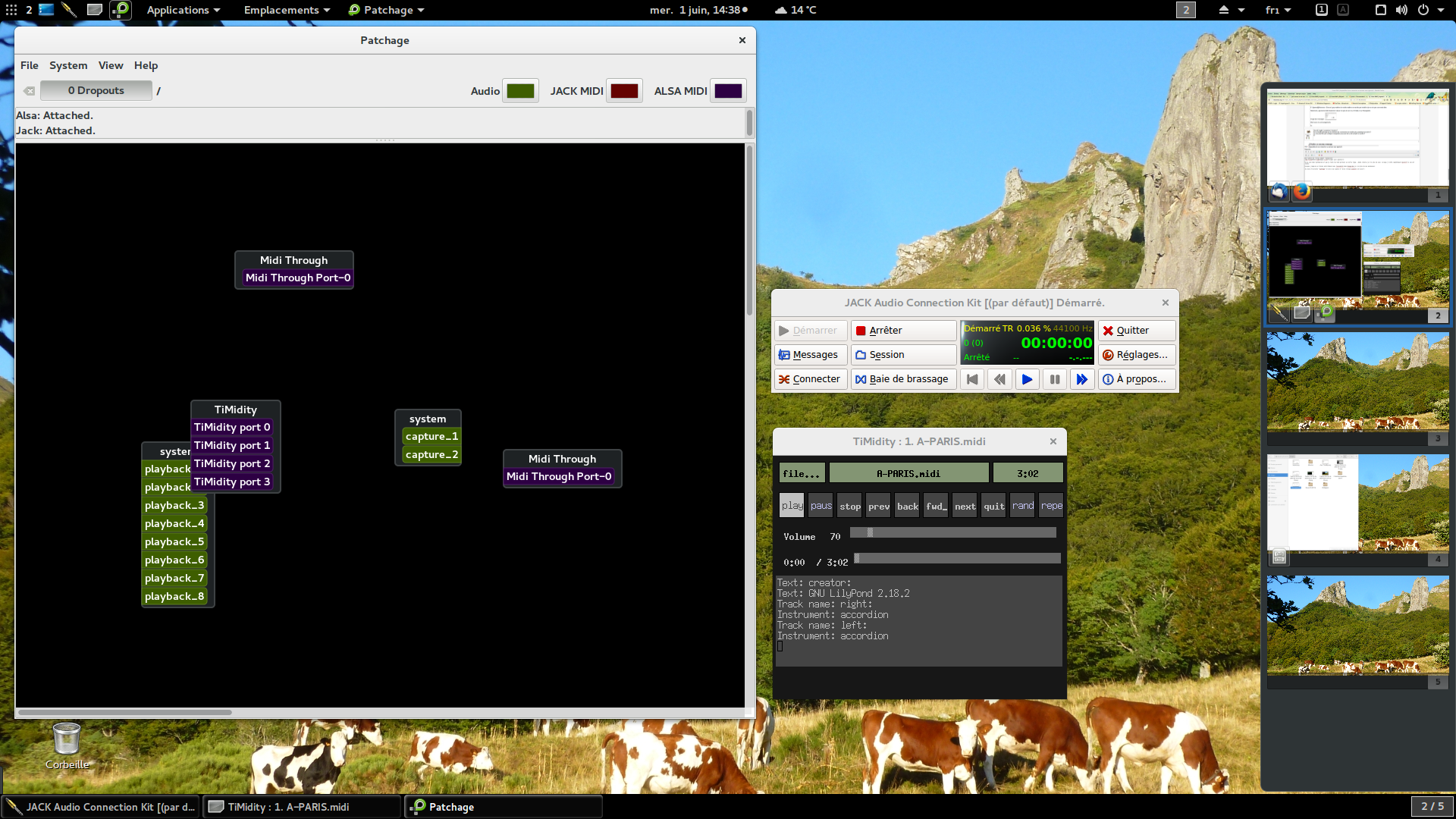
Task: Click JACK transport play icon
Action: [1027, 379]
